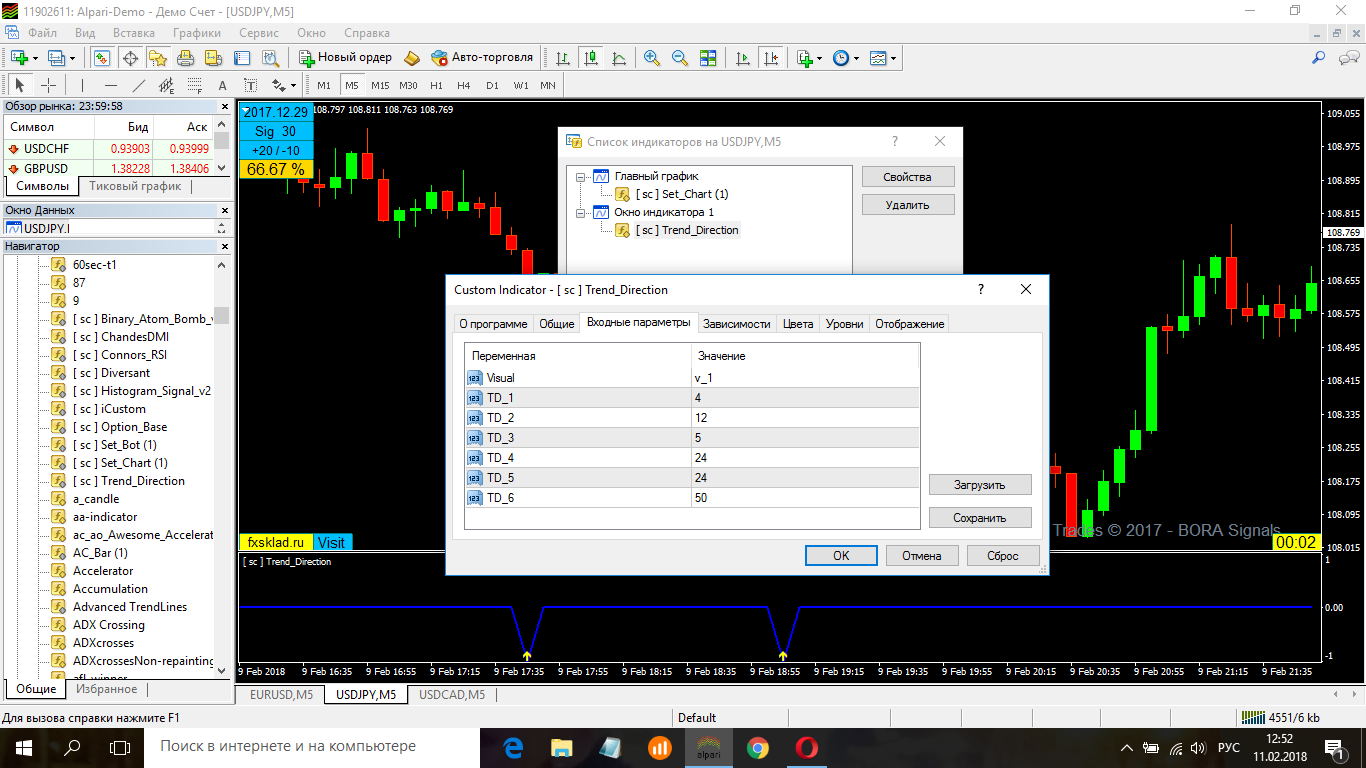The height and width of the screenshot is (768, 1366).
Task: Toggle Авто-торговля button
Action: [x=482, y=58]
